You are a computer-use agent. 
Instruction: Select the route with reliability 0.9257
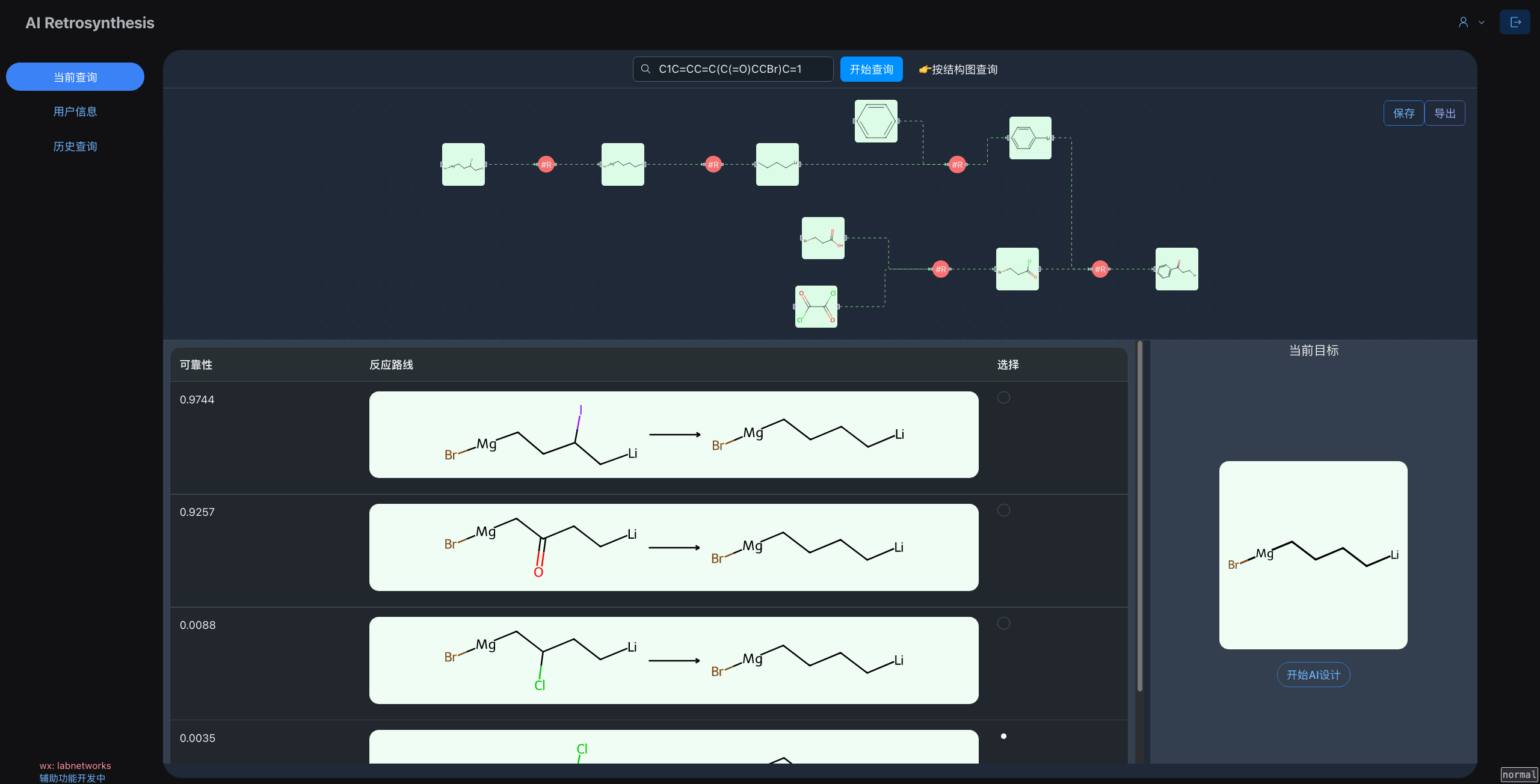tap(1003, 510)
